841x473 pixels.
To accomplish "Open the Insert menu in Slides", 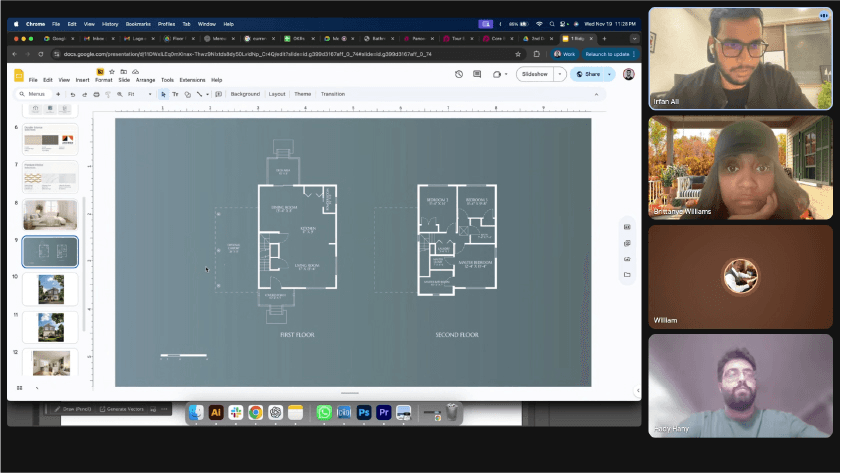I will (82, 80).
